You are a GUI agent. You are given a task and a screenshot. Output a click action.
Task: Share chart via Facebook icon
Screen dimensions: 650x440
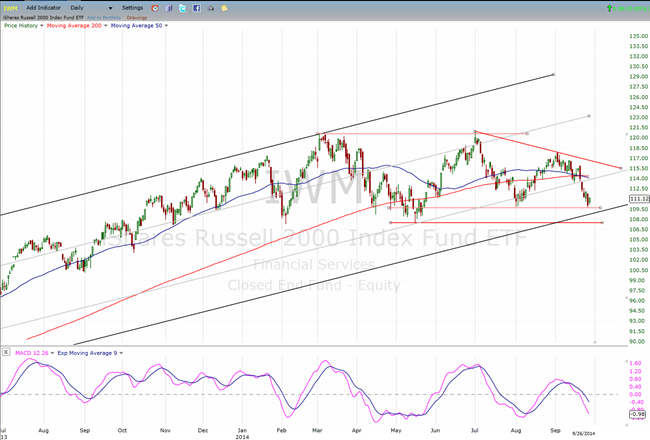tap(196, 8)
